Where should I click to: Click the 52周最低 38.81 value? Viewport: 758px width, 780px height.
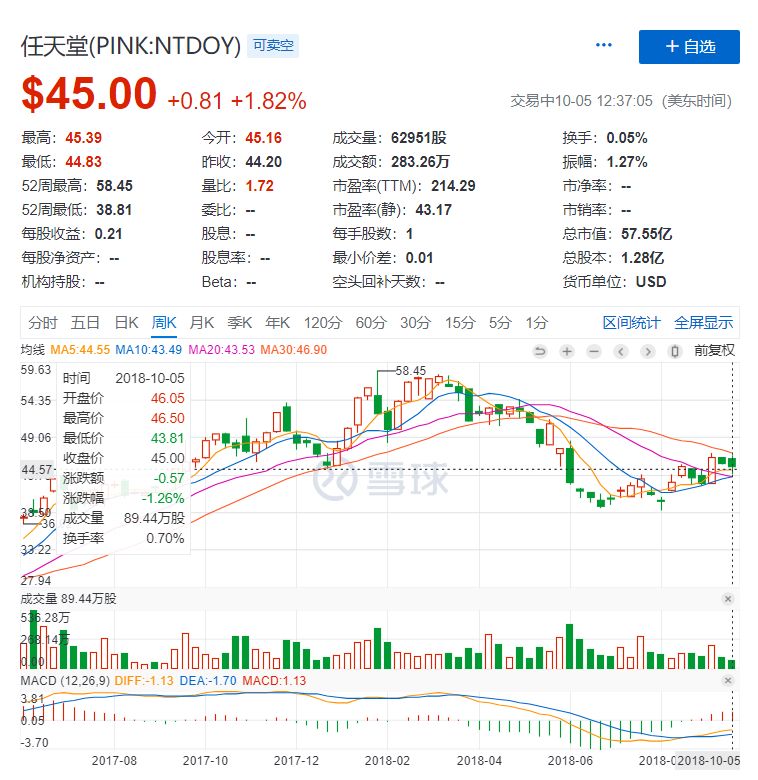(x=114, y=209)
